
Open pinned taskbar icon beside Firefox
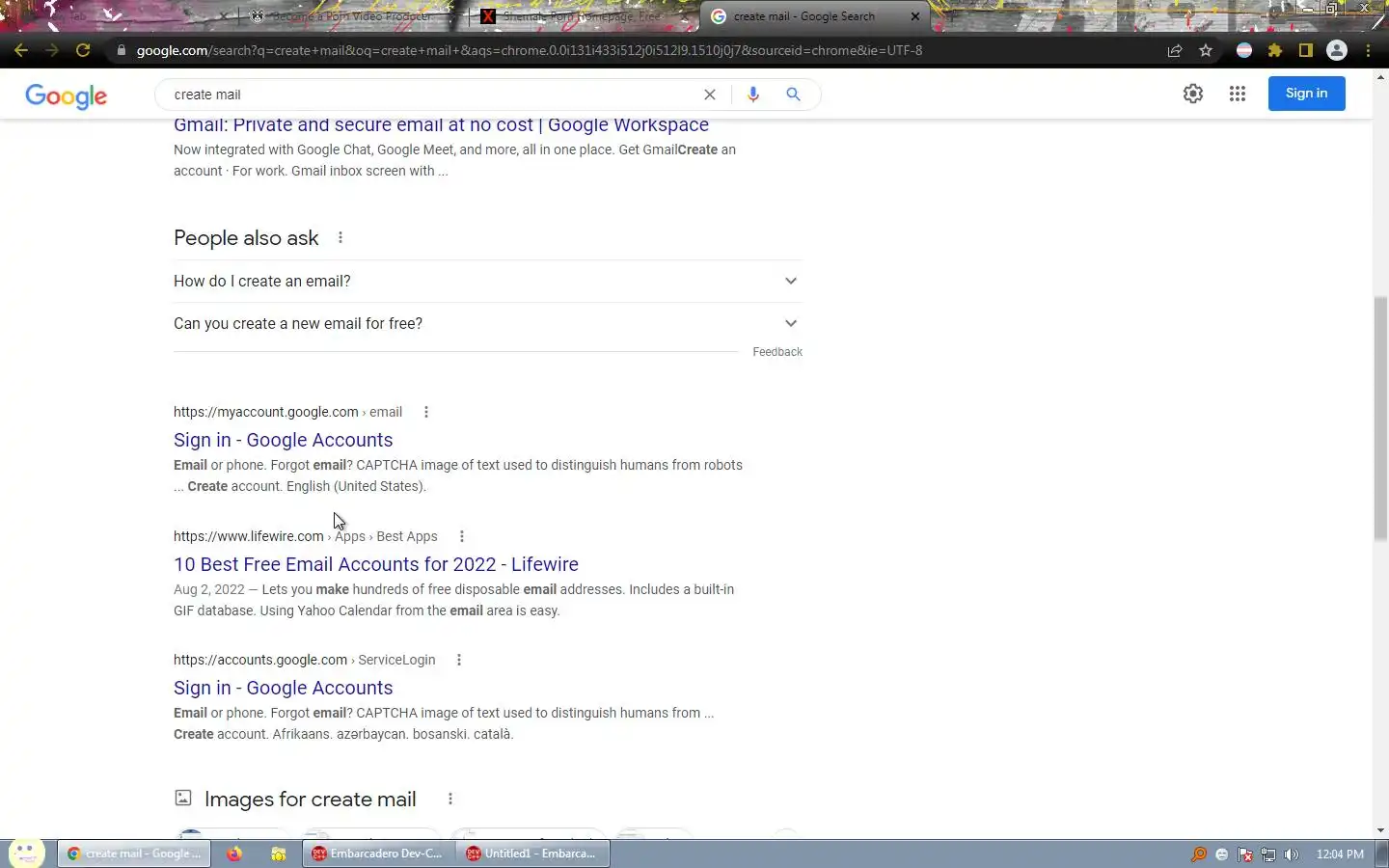279,854
